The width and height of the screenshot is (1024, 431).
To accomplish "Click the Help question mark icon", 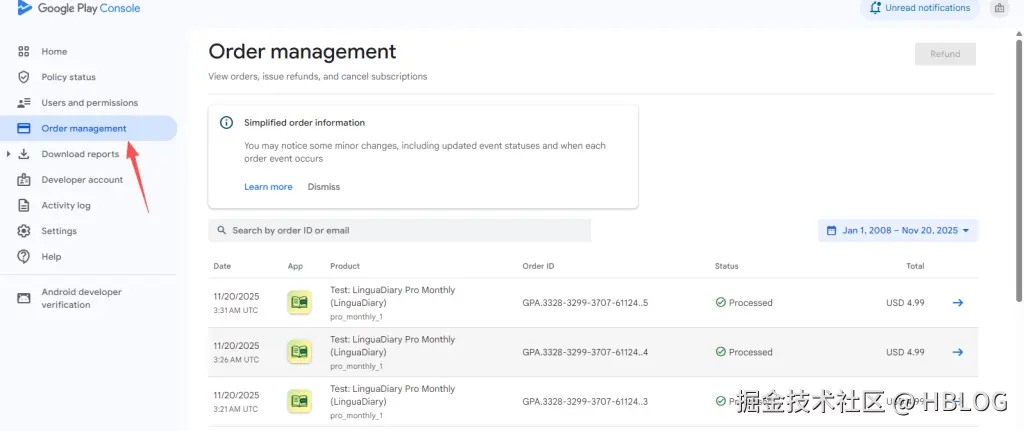I will (24, 257).
